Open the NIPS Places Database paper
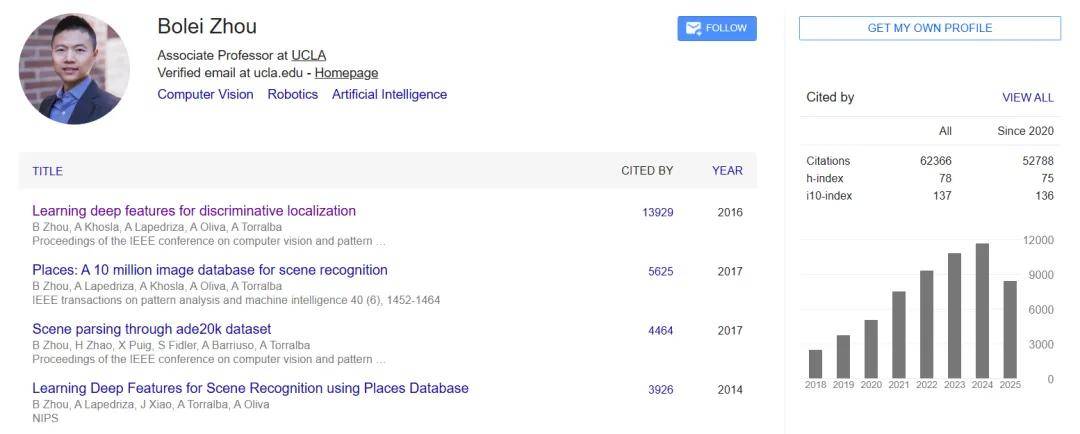Viewport: 1080px width, 434px height. coord(250,388)
